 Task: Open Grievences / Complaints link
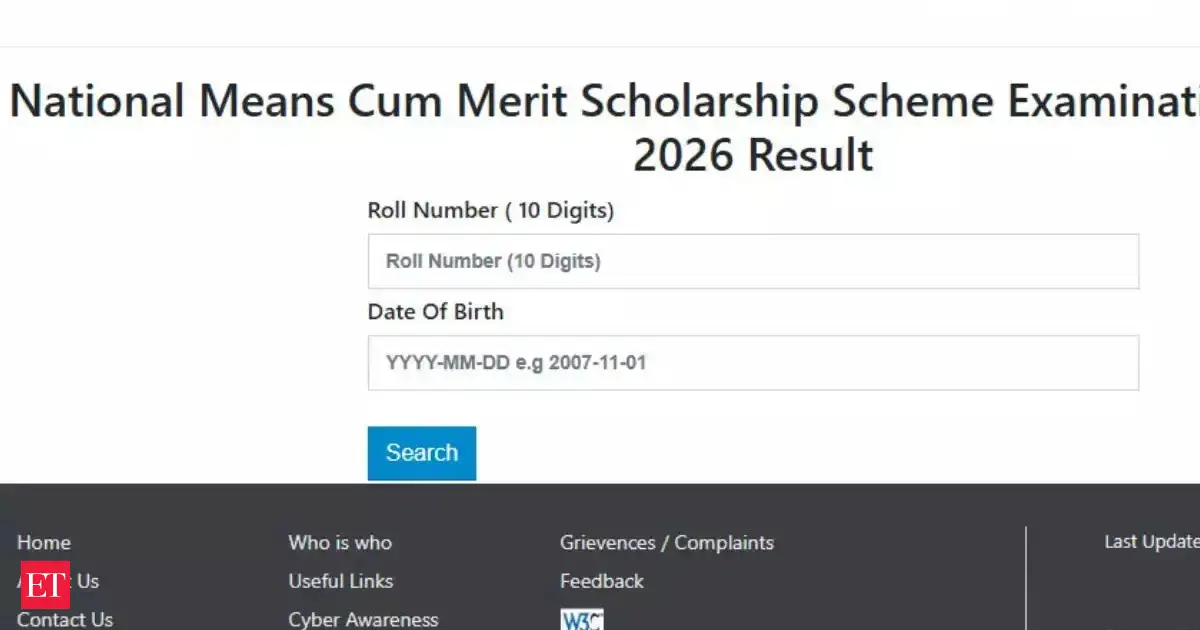coord(666,543)
